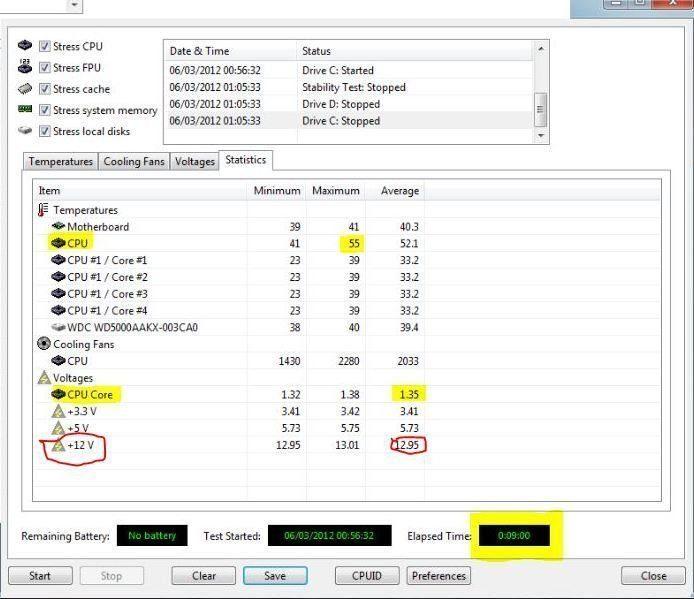Click the warning triangle icon of Voltages group

[44, 377]
